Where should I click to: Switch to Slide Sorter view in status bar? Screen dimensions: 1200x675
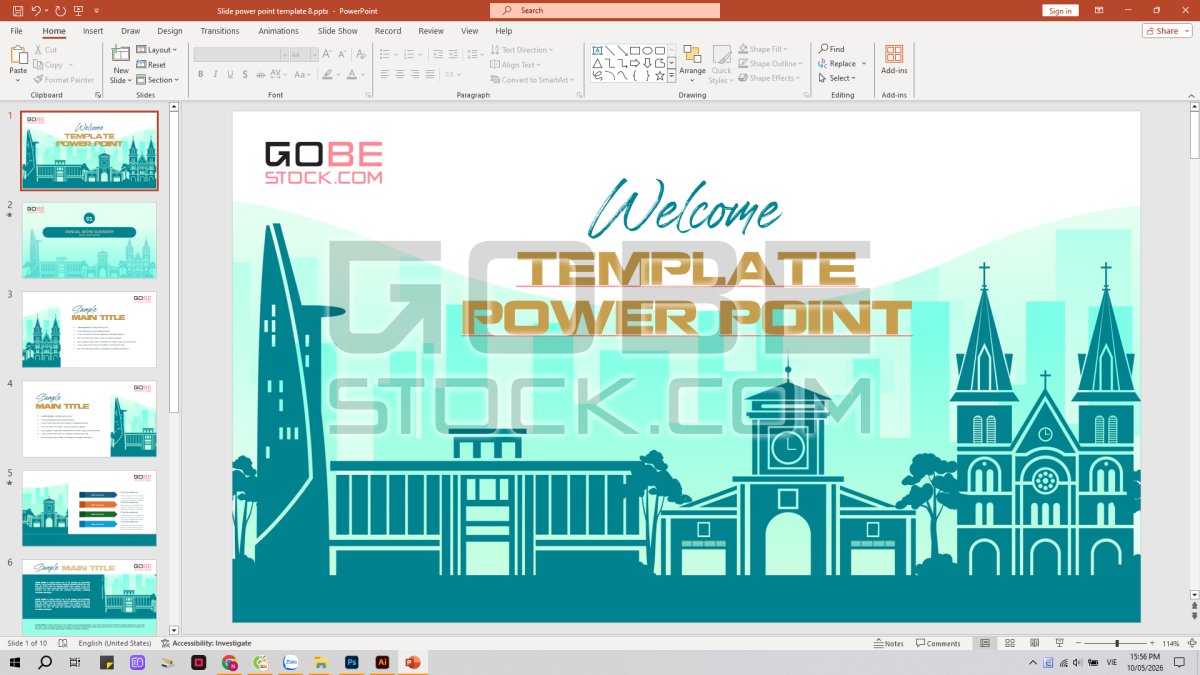pos(1009,643)
